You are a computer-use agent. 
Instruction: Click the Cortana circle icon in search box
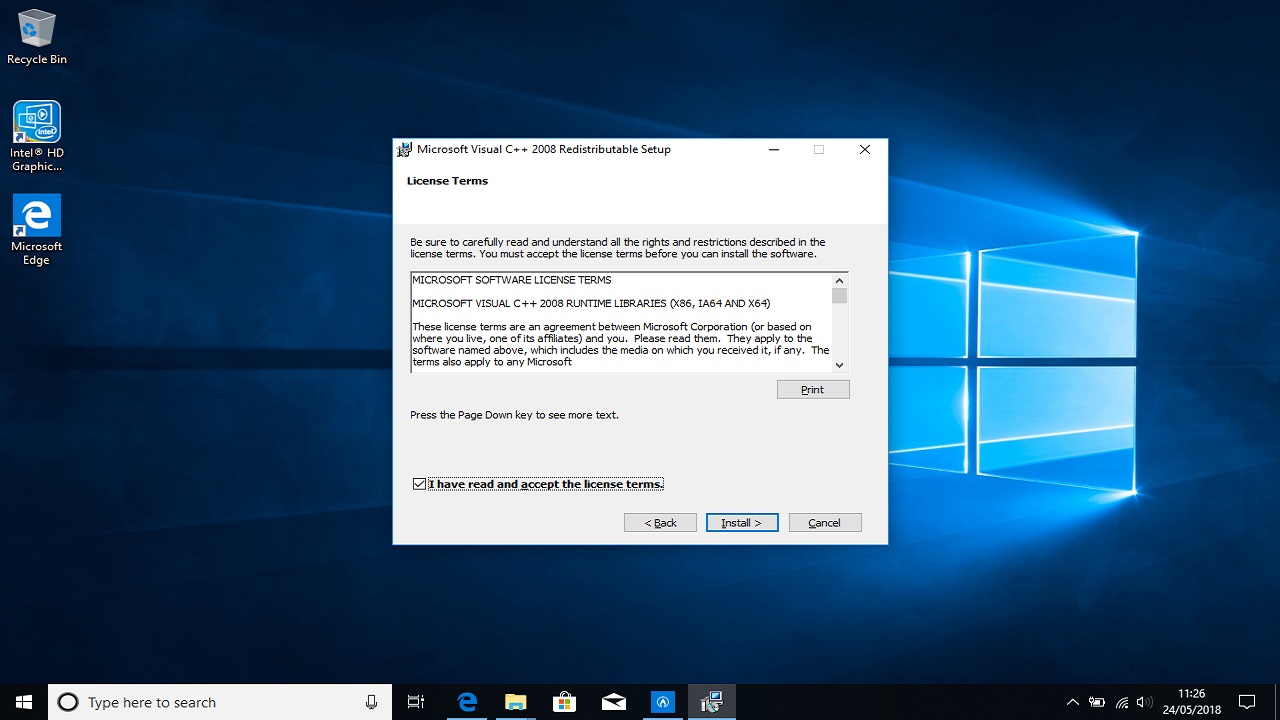pos(68,702)
